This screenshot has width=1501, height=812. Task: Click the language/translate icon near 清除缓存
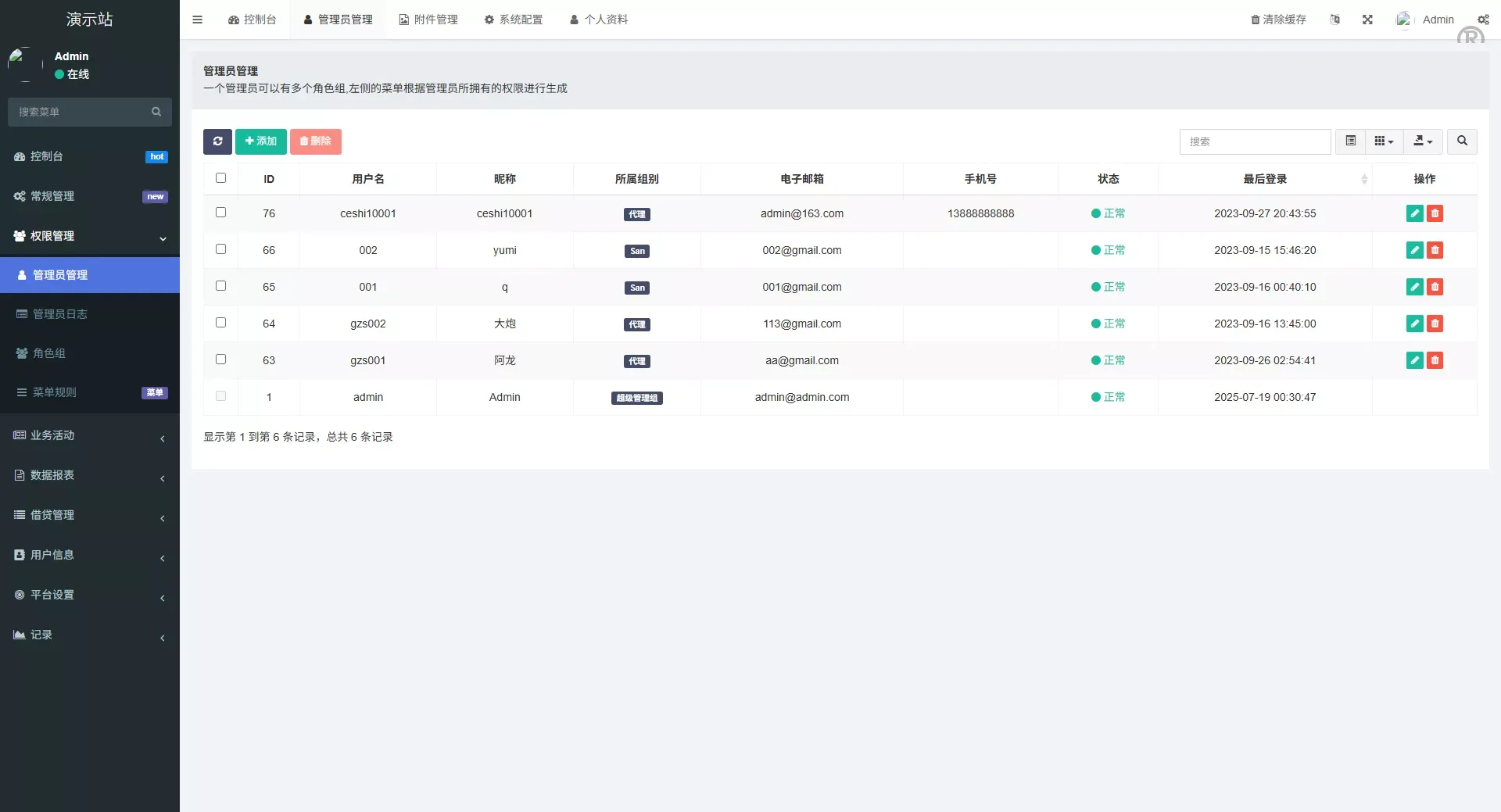coord(1334,20)
